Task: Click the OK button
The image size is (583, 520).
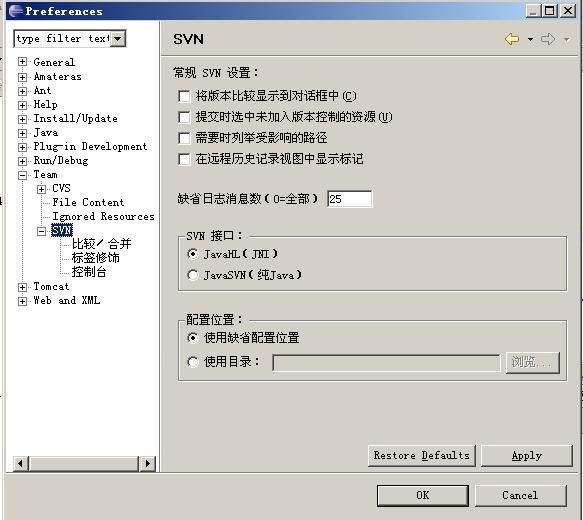Action: click(423, 495)
